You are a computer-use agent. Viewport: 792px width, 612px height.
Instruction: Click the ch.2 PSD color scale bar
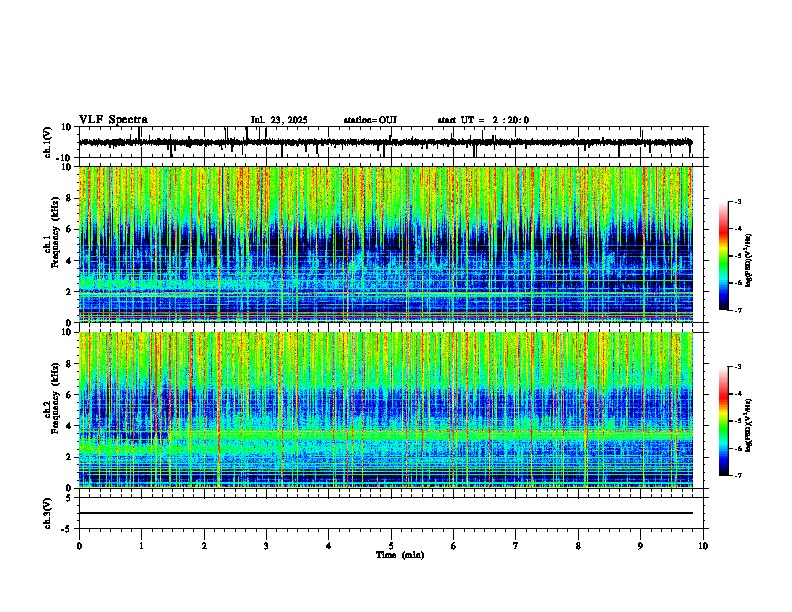(724, 421)
